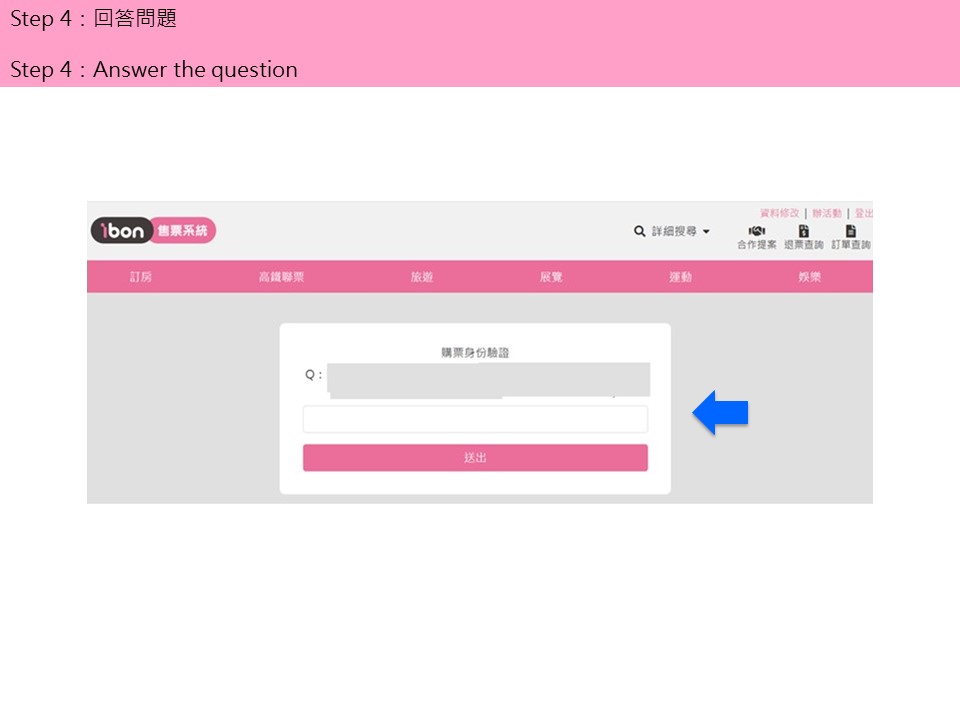Expand the 詳細搜尋 dropdown caret
The height and width of the screenshot is (720, 960).
pos(706,232)
